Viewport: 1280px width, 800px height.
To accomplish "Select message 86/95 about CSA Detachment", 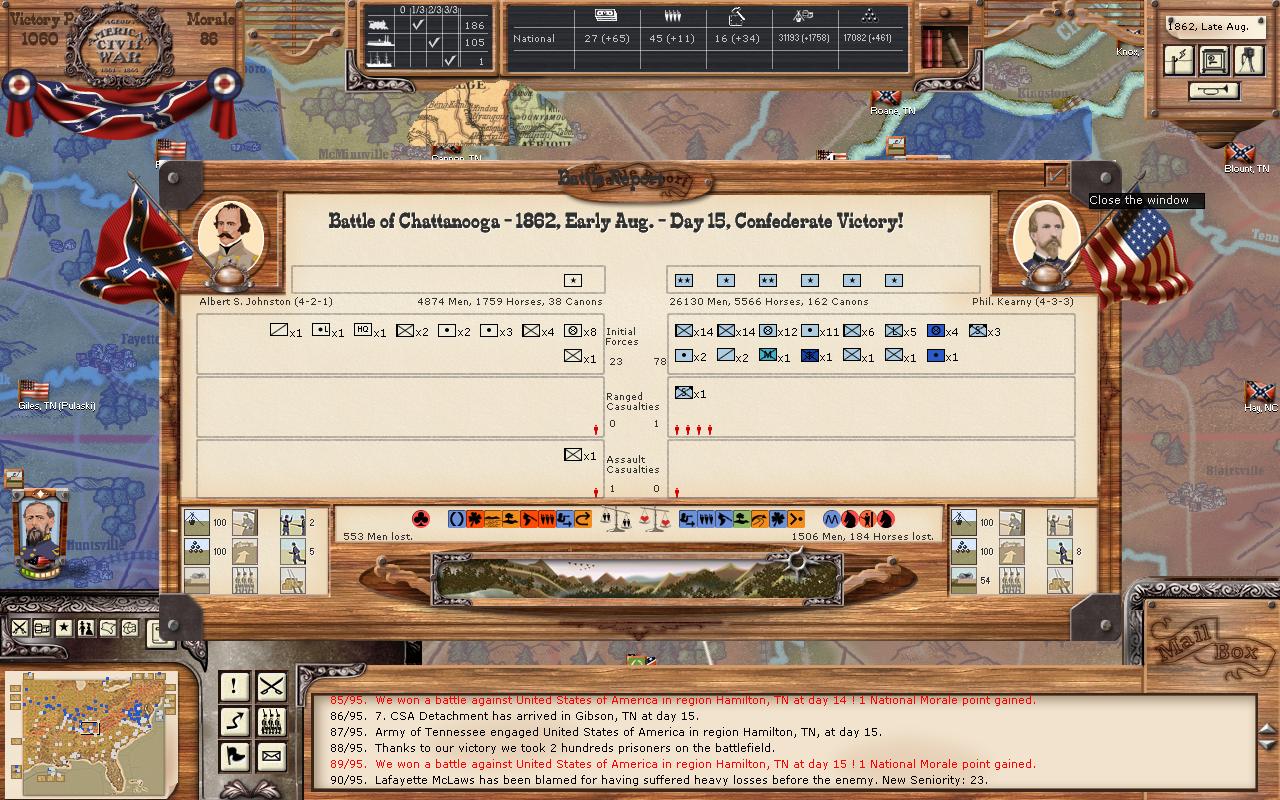I will click(536, 716).
